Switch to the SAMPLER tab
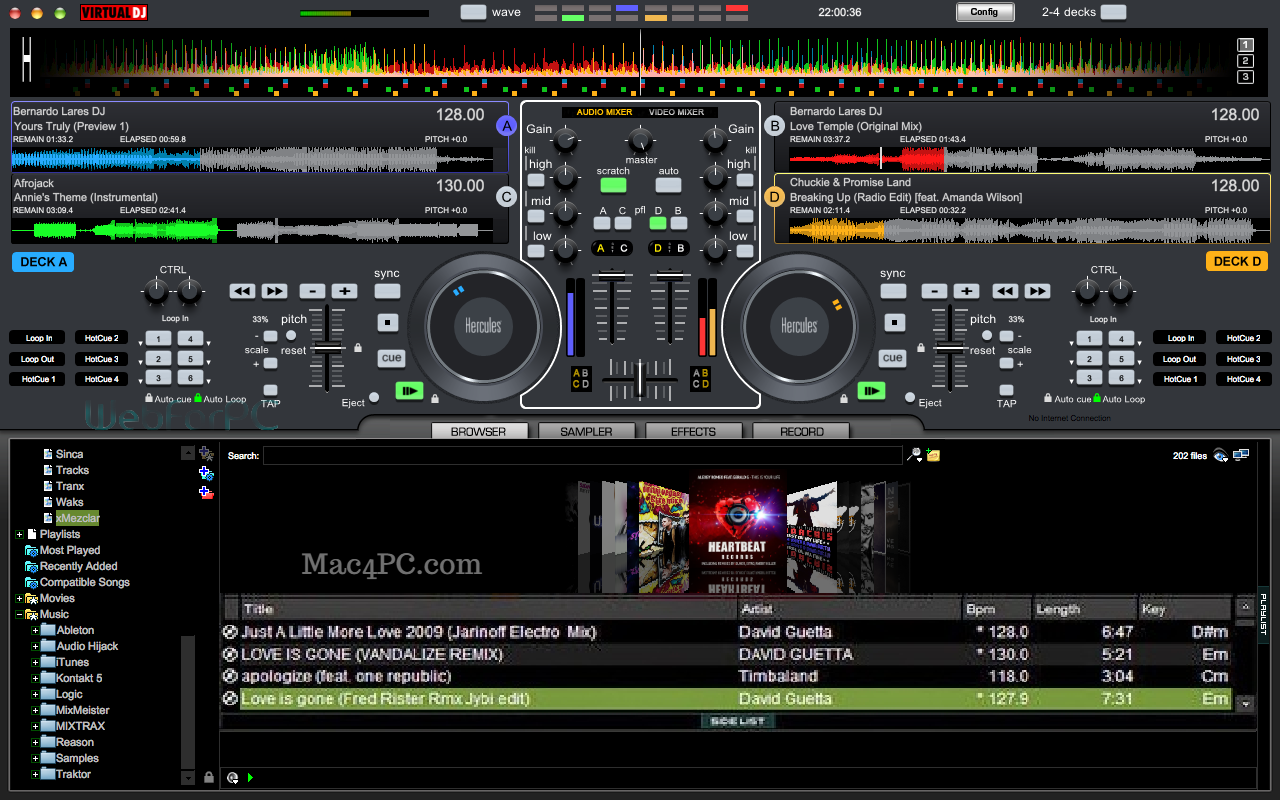The image size is (1280, 800). (587, 432)
